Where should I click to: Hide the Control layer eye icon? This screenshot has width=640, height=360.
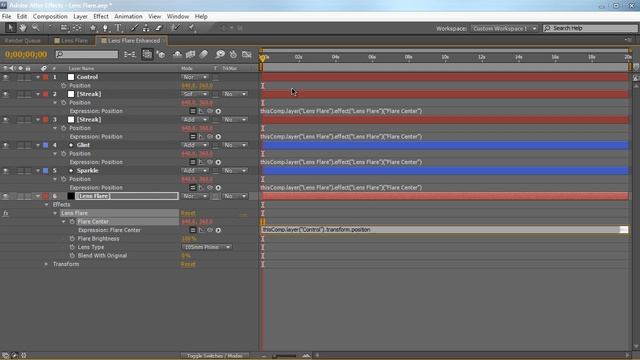pyautogui.click(x=5, y=77)
